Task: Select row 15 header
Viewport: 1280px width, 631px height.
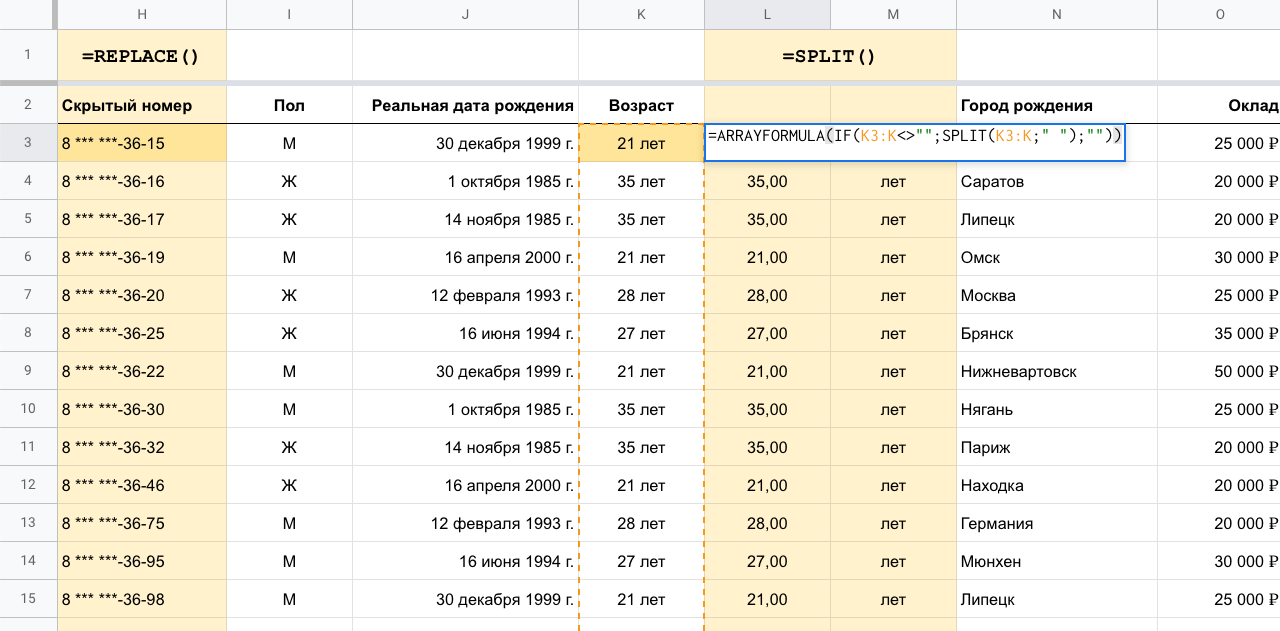Action: (28, 599)
